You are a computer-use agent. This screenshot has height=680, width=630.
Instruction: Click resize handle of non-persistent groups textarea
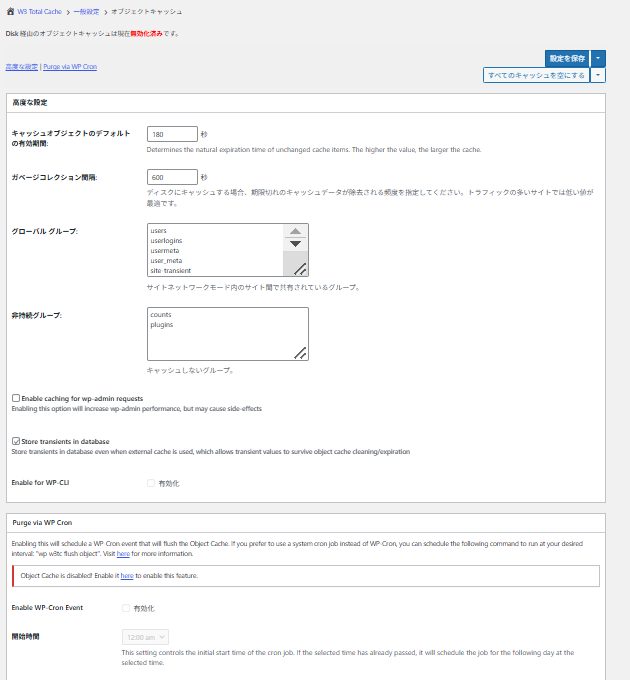click(x=300, y=352)
